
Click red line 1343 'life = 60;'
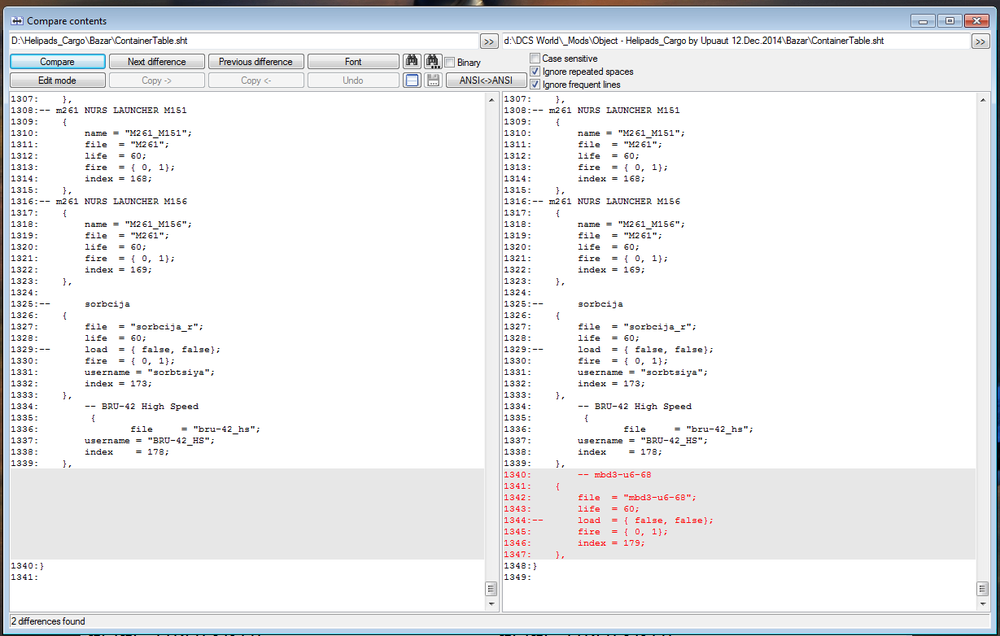tap(608, 509)
